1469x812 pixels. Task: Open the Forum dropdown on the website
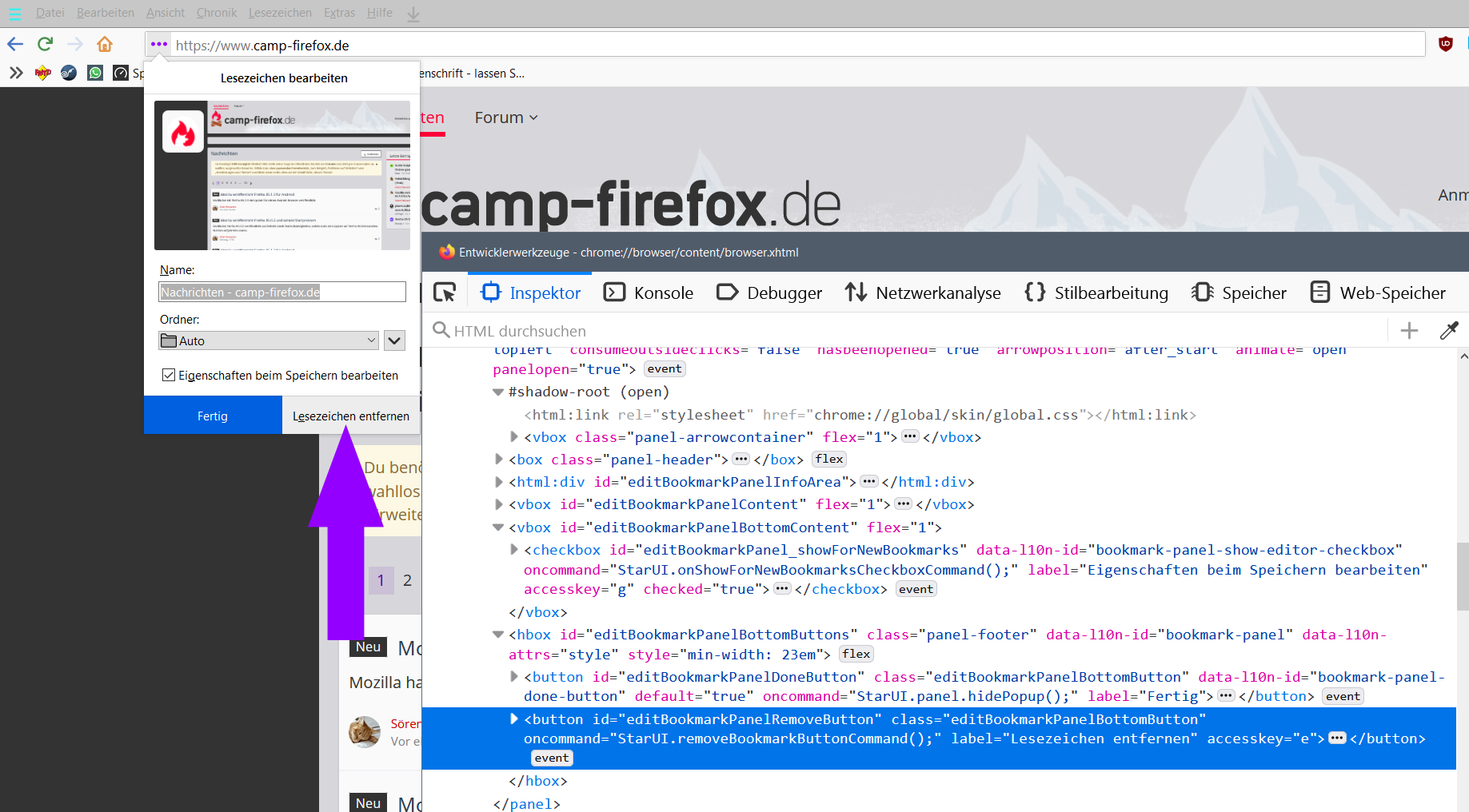coord(506,117)
